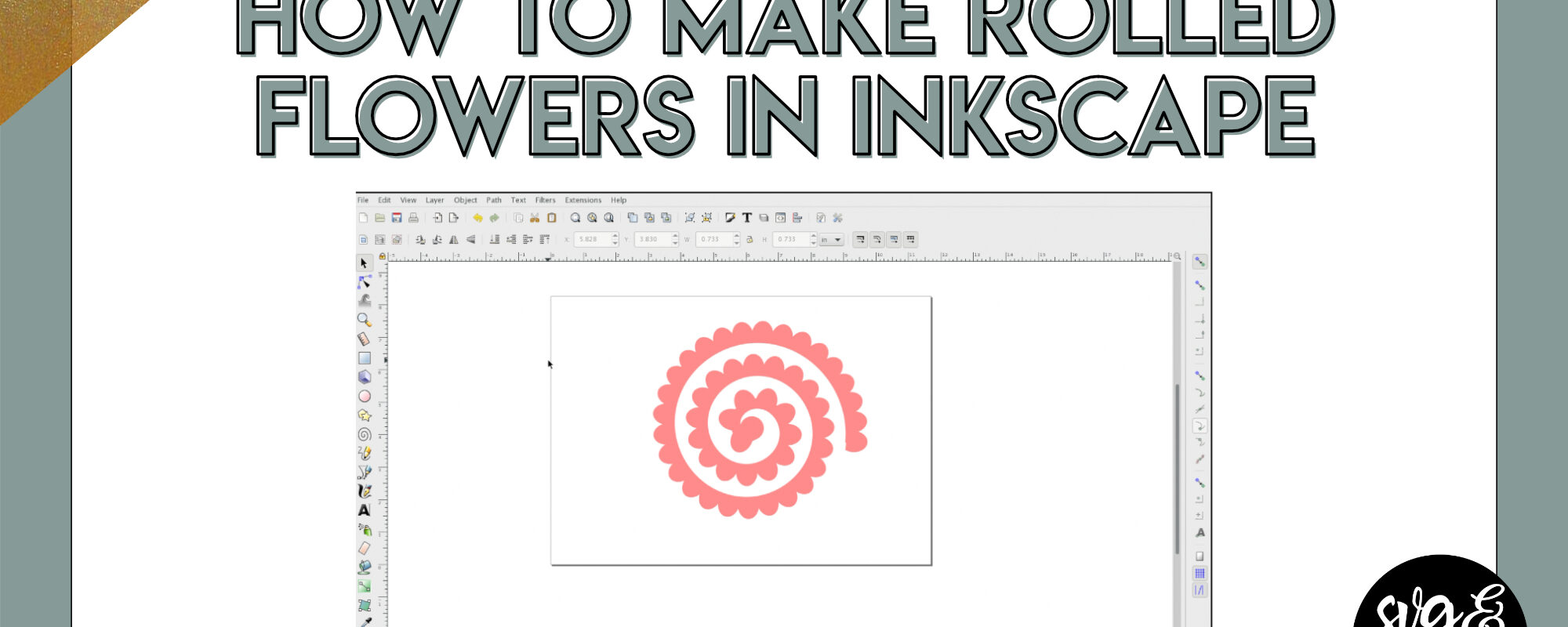Click the Open folder icon
This screenshot has height=627, width=1568.
tap(379, 218)
